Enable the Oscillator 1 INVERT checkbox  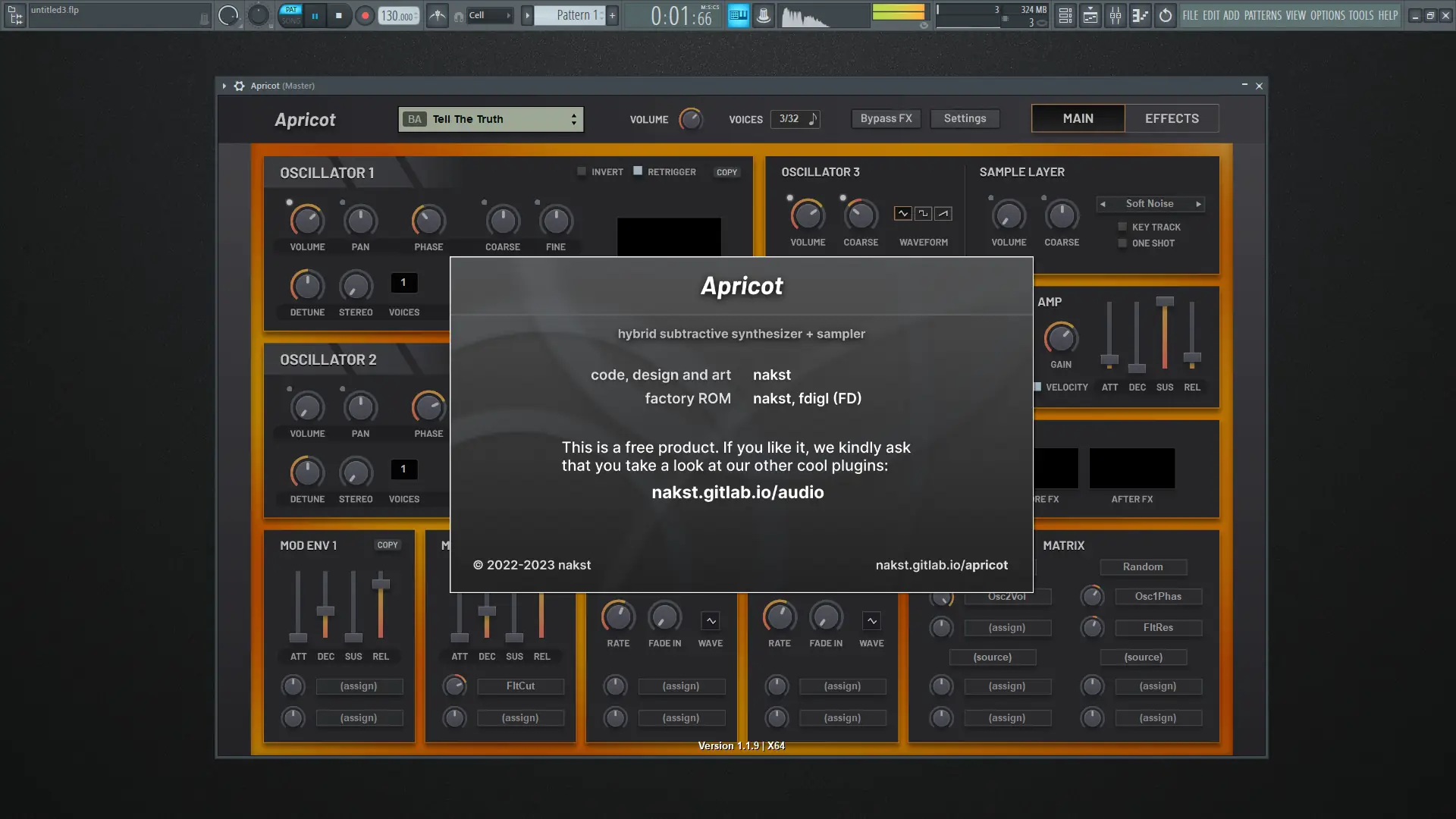[x=582, y=171]
